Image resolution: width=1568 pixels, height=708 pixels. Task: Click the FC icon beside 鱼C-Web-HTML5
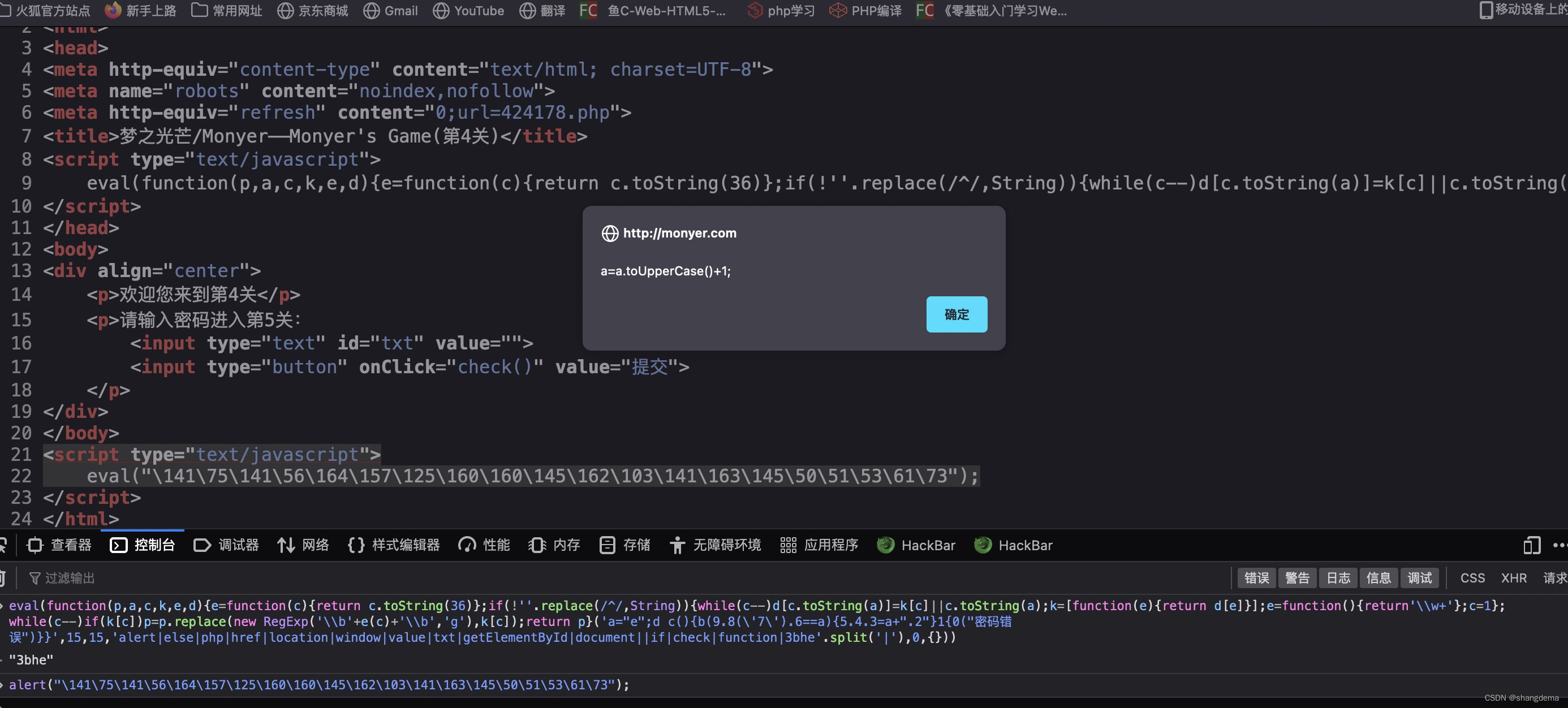[588, 10]
